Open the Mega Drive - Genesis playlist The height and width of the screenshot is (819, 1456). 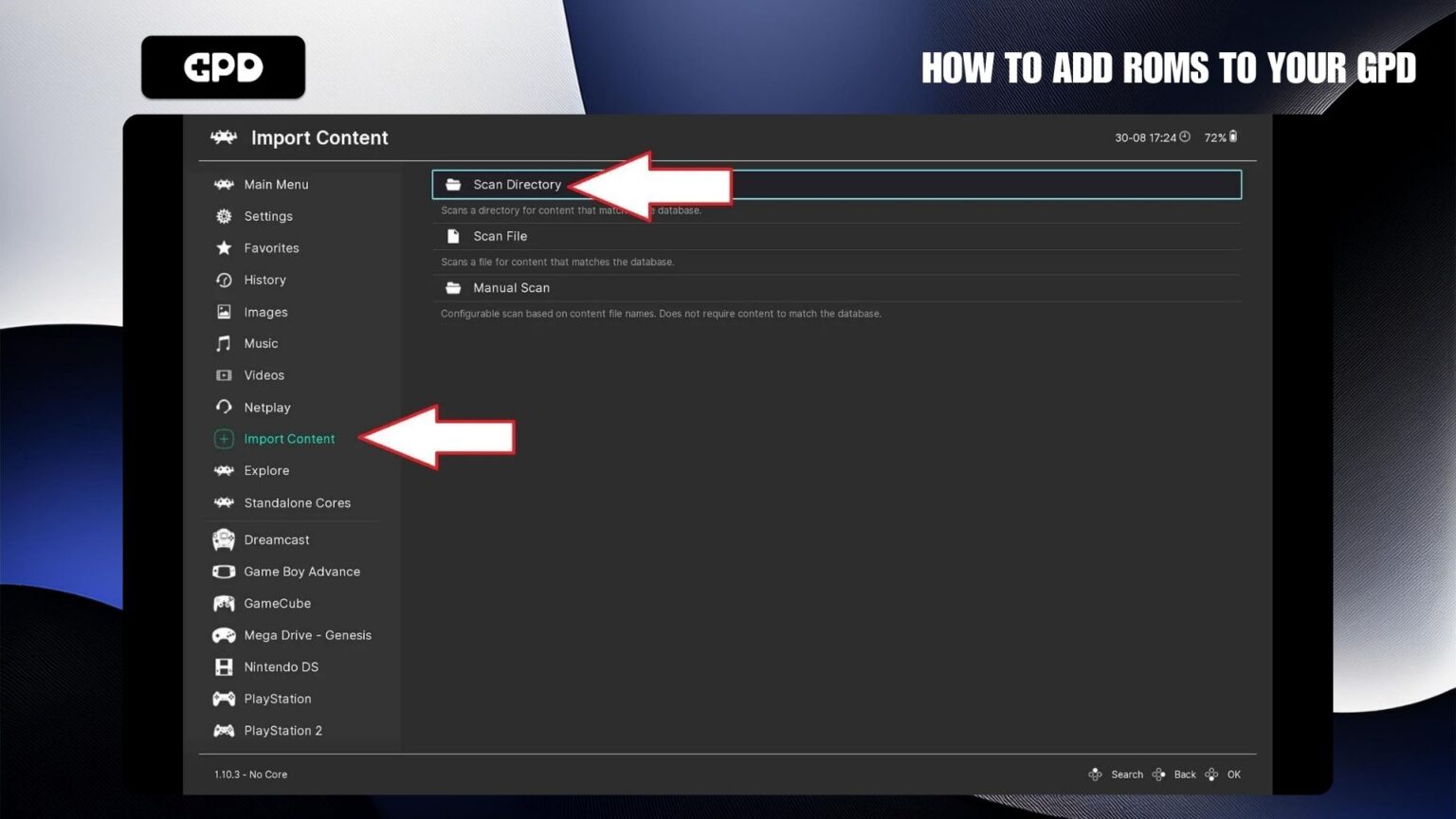(x=307, y=635)
